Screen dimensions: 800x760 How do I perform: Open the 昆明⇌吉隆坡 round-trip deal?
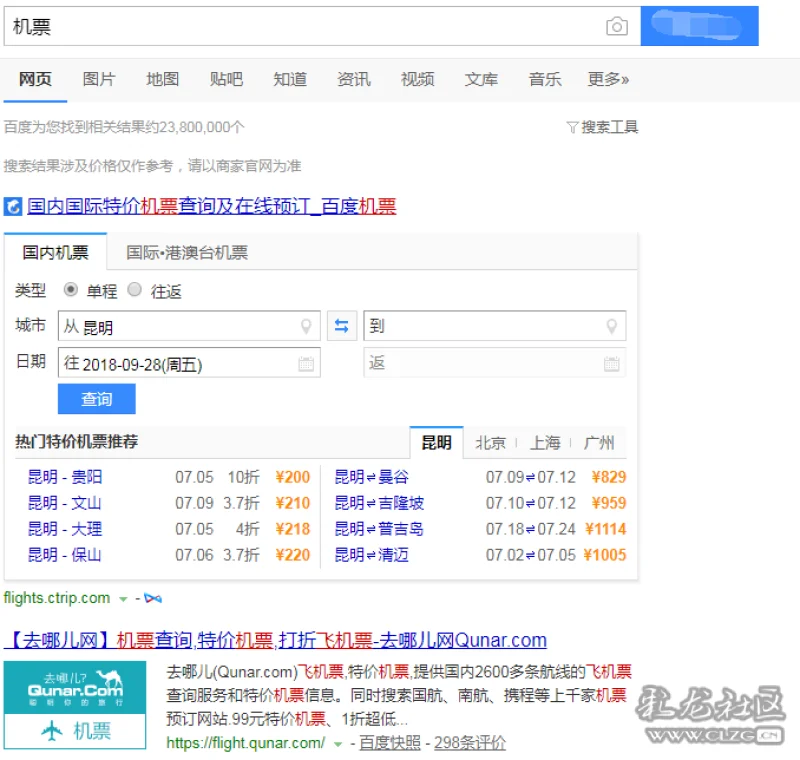click(x=379, y=503)
